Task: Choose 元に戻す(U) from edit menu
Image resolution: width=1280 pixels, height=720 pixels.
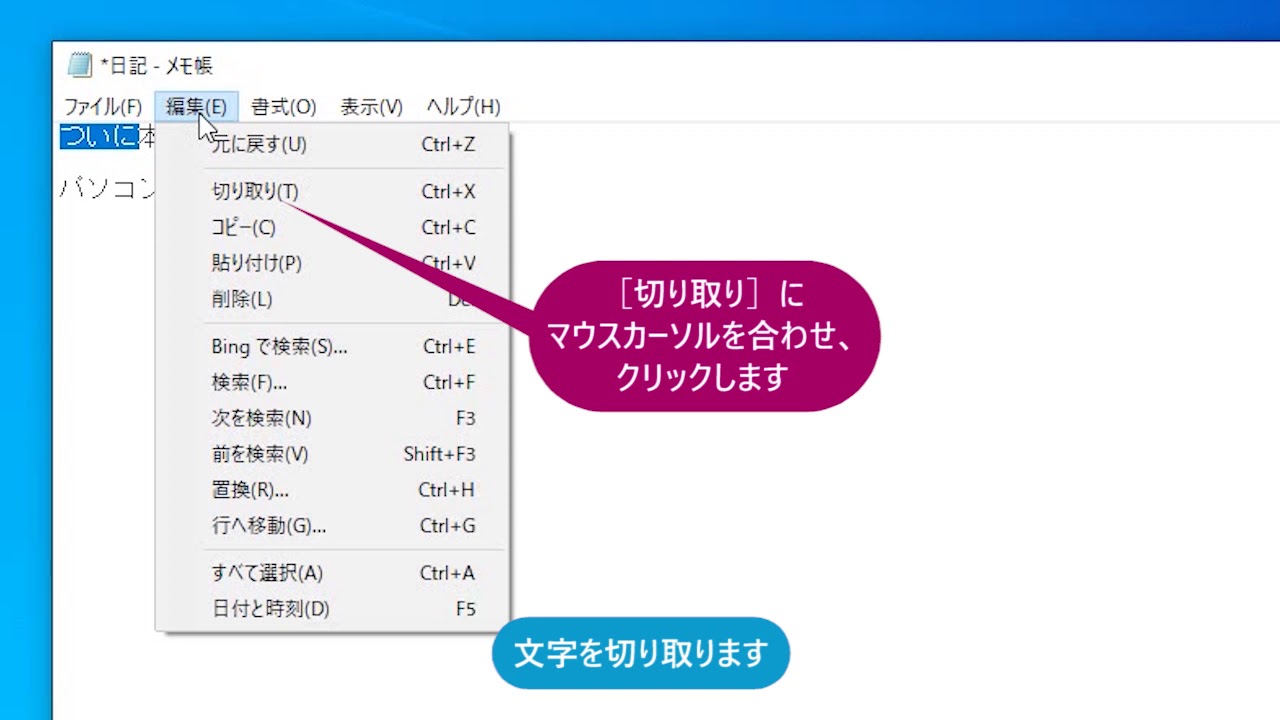Action: (x=333, y=144)
